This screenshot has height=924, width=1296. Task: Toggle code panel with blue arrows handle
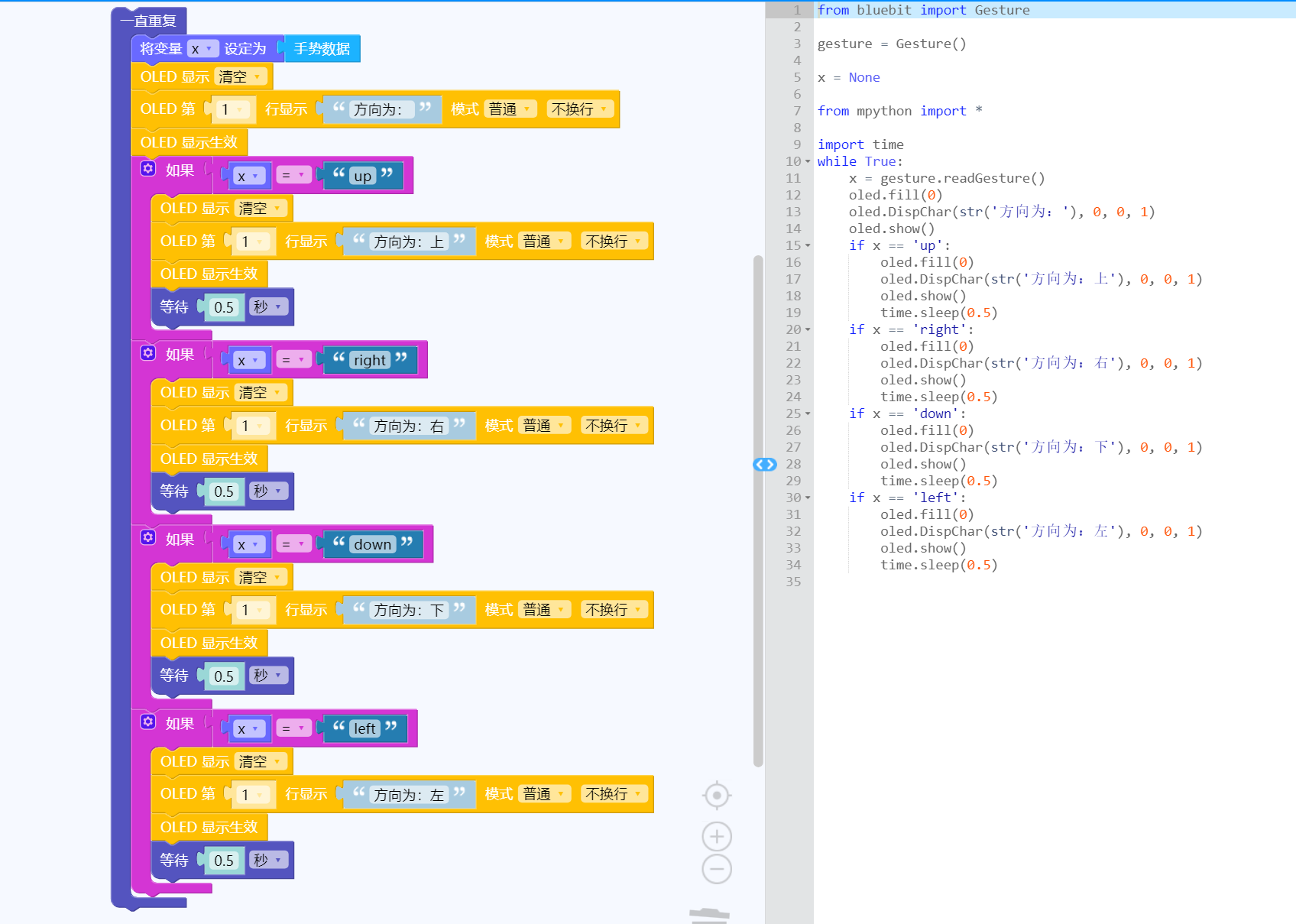pyautogui.click(x=764, y=465)
